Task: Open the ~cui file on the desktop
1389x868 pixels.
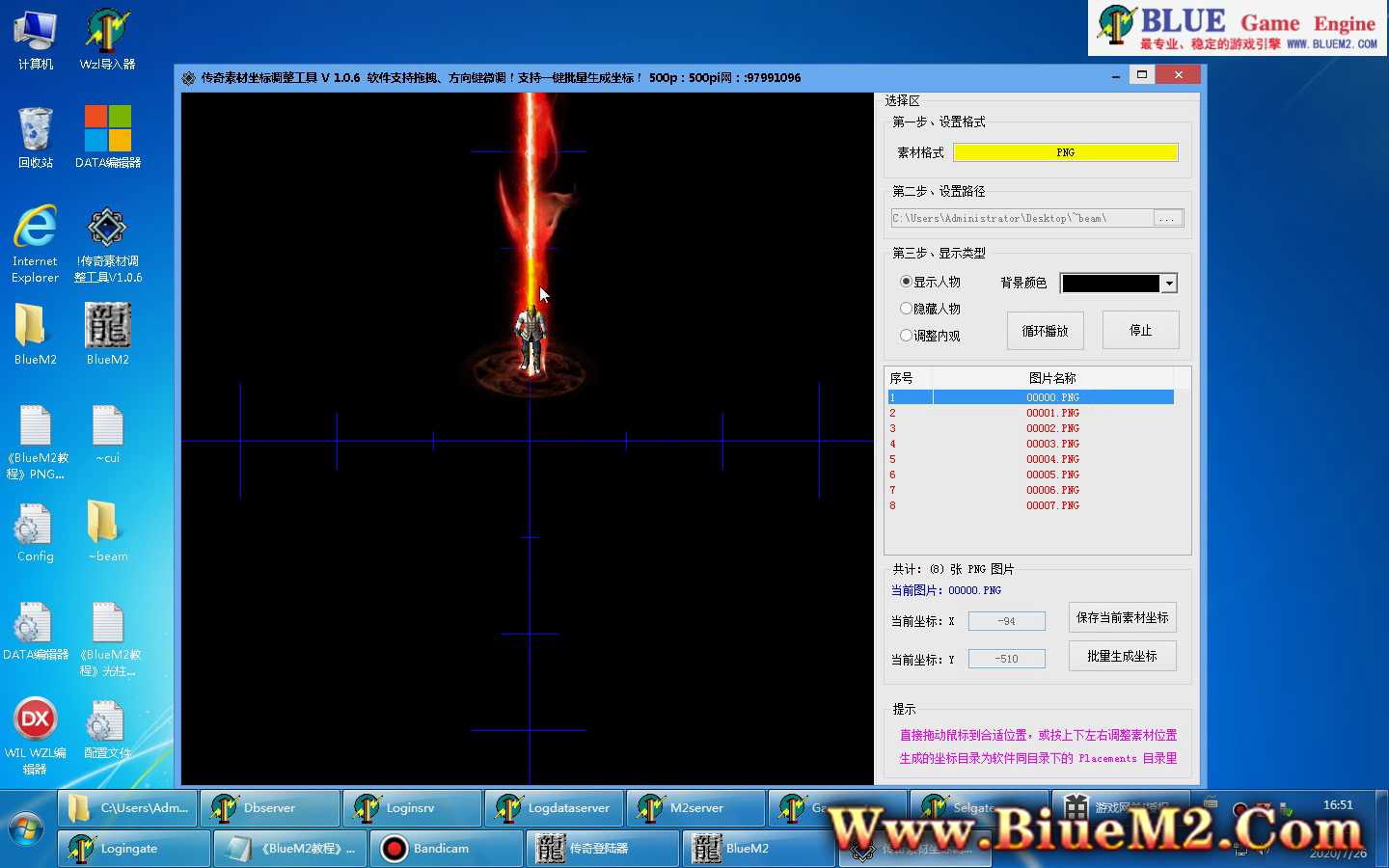Action: tap(107, 434)
